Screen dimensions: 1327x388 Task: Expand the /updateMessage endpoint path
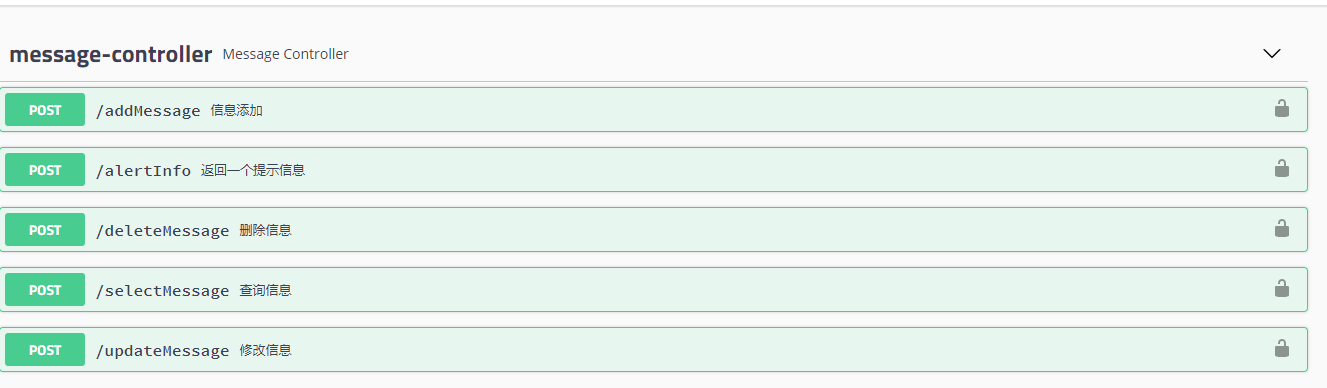point(162,351)
